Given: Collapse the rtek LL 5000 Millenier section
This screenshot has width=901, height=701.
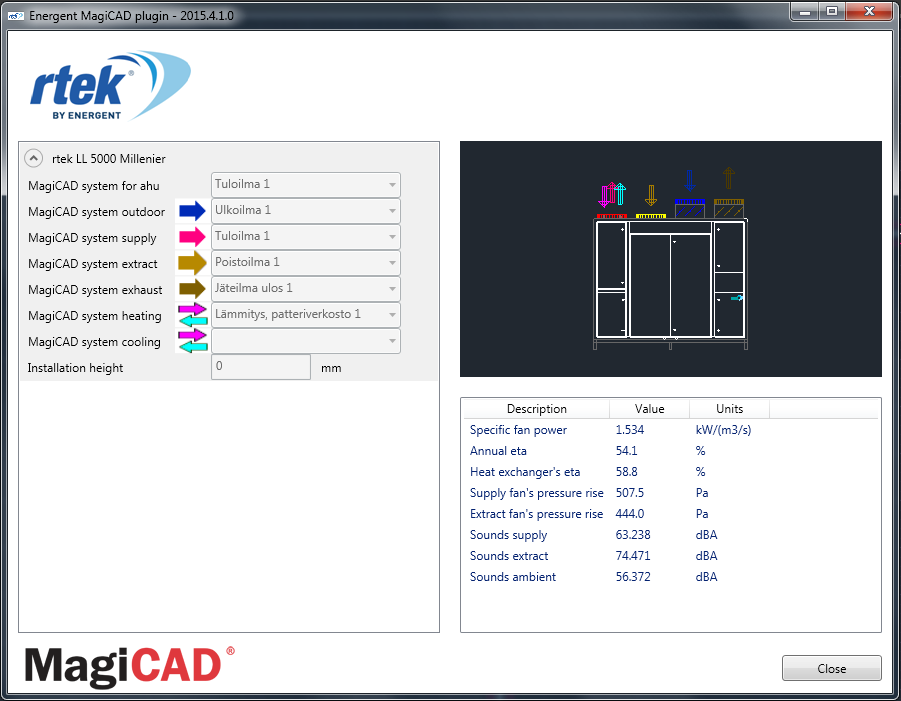Looking at the screenshot, I should coord(33,158).
